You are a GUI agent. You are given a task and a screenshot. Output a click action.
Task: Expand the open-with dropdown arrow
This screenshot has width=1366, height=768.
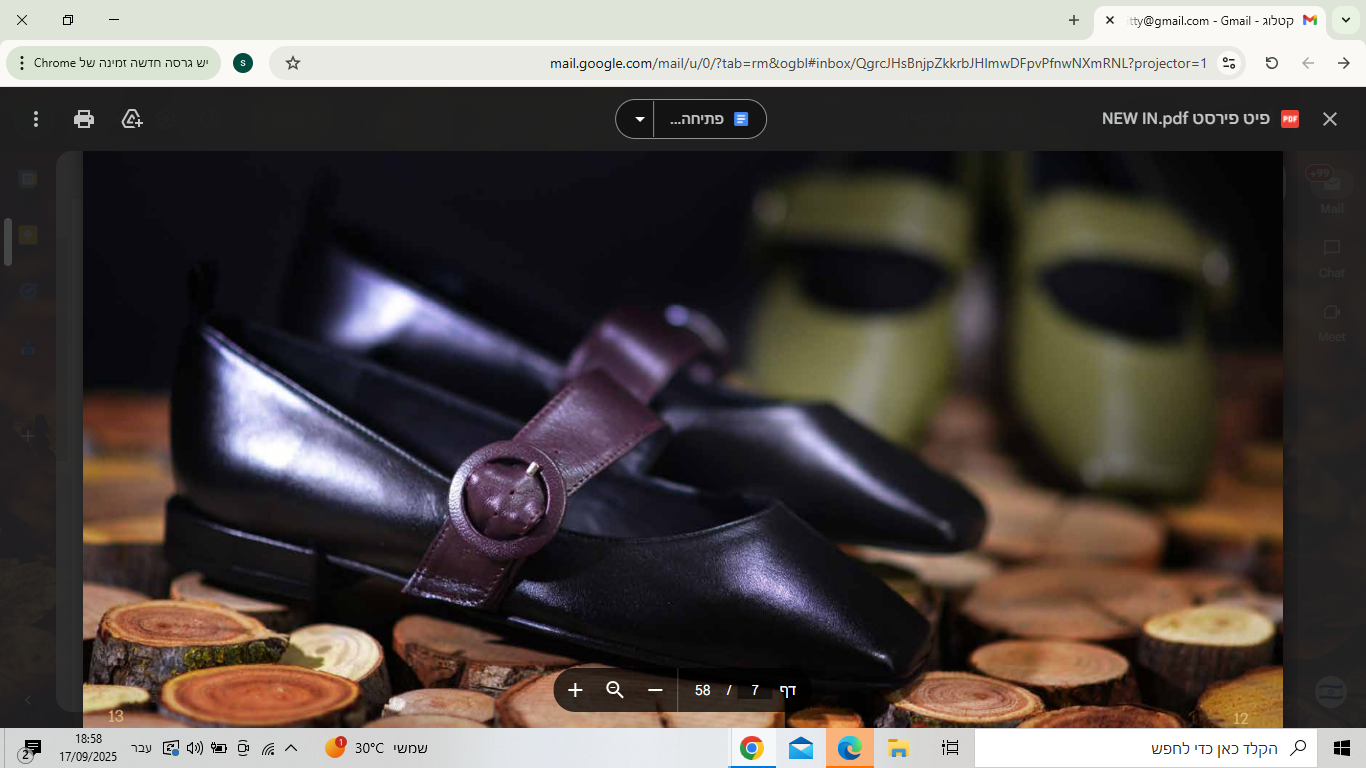point(639,119)
